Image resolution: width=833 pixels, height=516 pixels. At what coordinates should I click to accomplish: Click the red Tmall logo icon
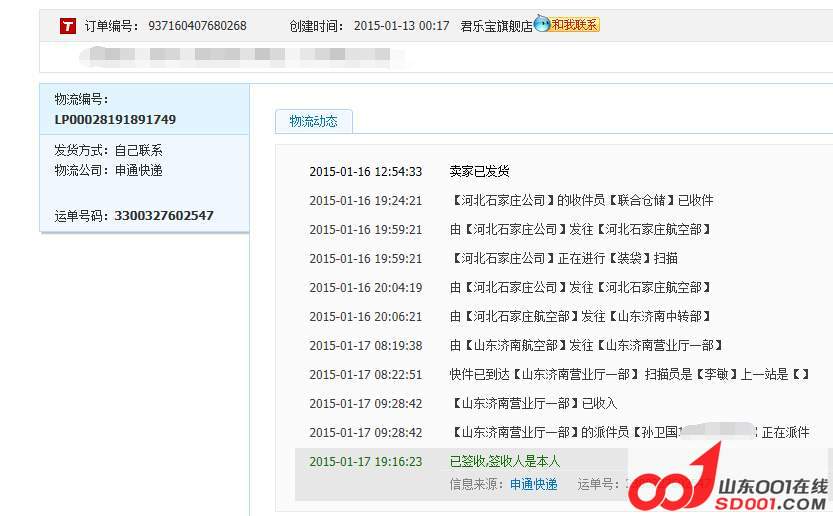click(68, 26)
